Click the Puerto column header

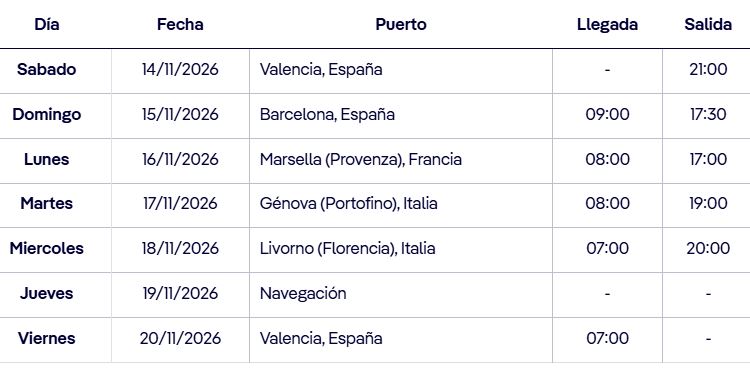point(401,24)
